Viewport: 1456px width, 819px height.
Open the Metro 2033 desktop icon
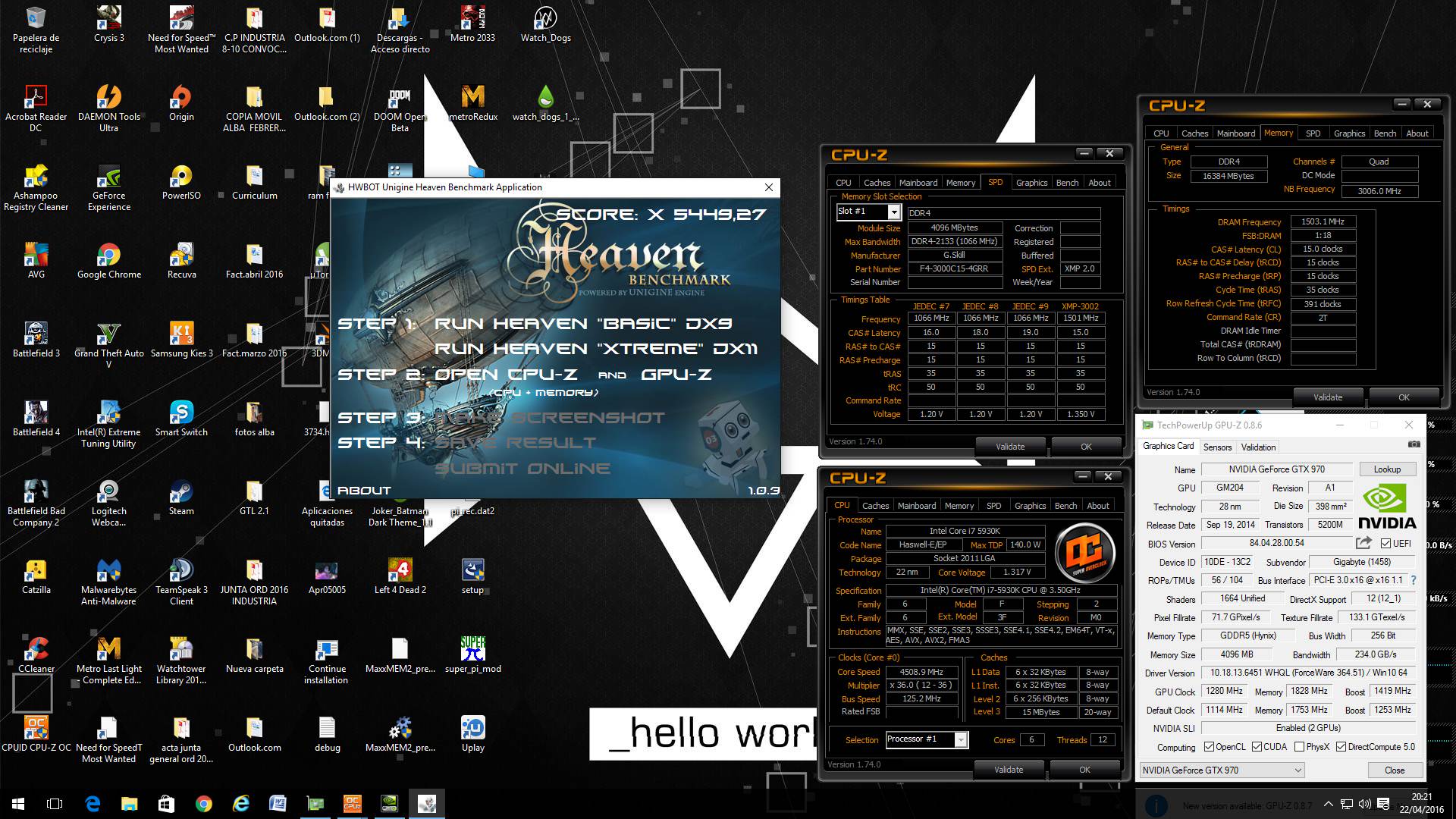pos(472,24)
